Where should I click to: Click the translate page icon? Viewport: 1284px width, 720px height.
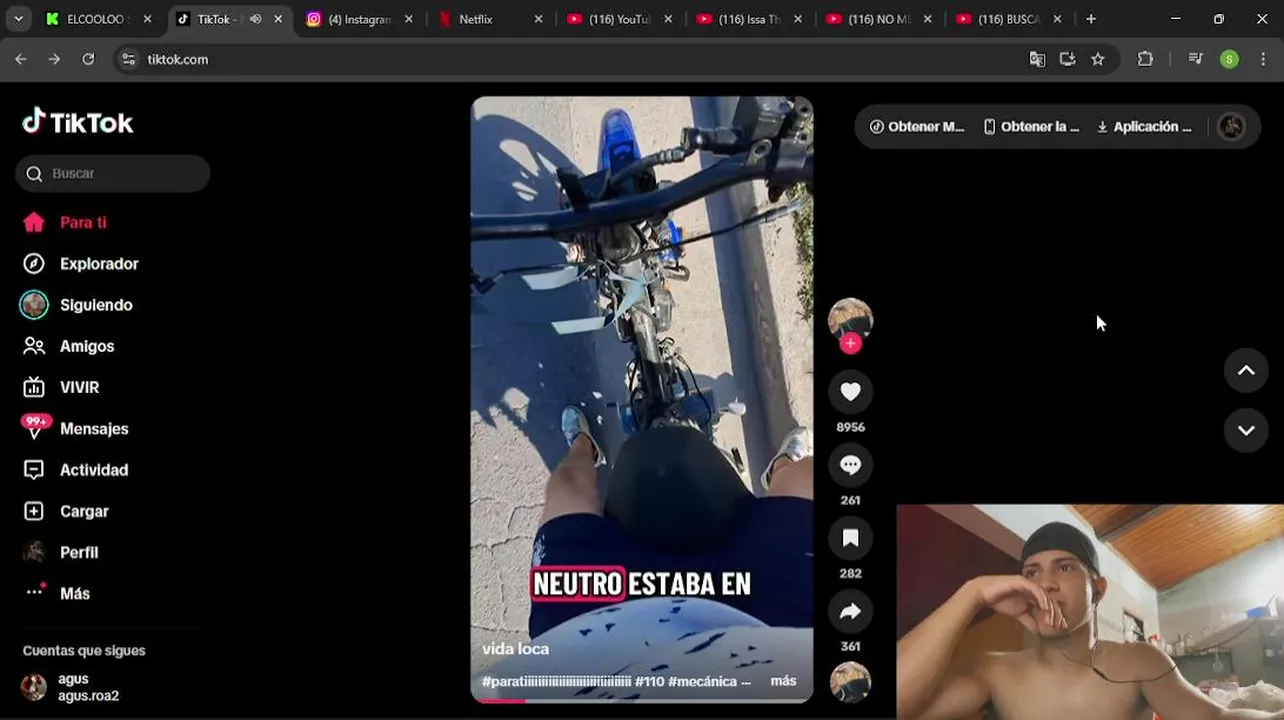[1037, 59]
